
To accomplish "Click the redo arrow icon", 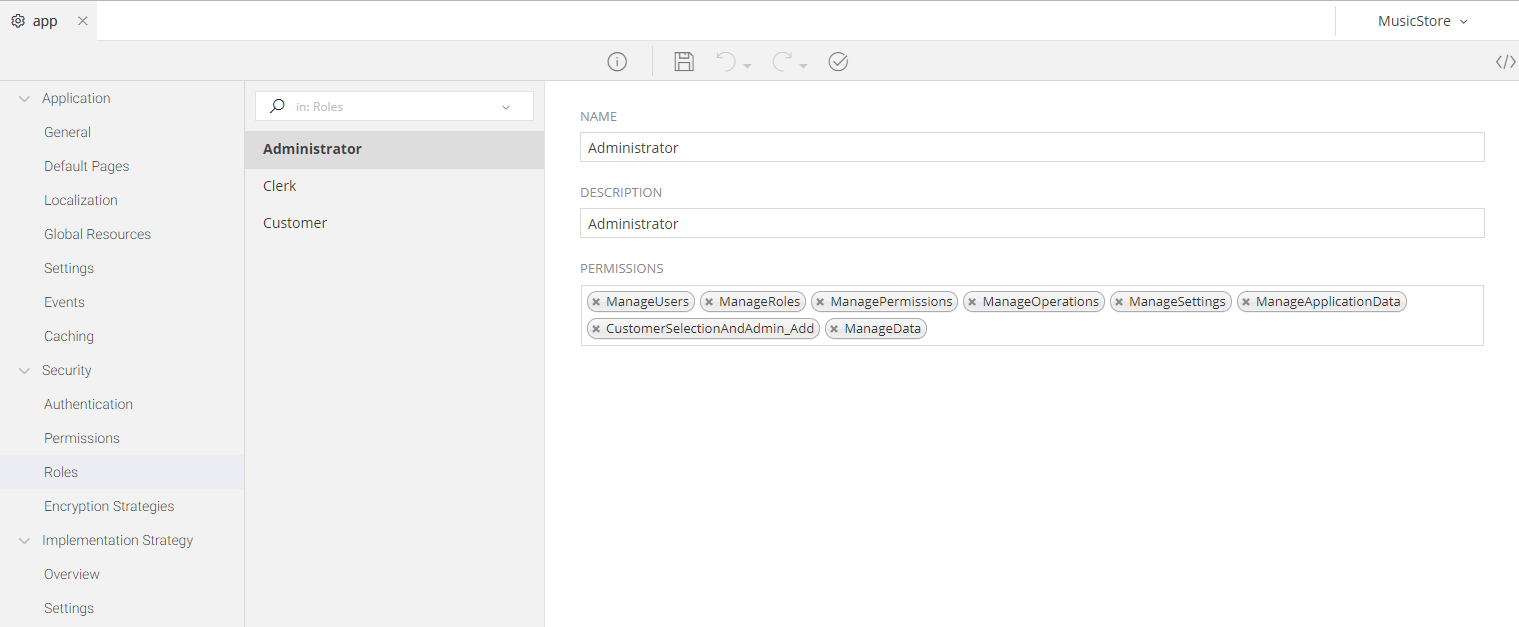I will click(782, 62).
